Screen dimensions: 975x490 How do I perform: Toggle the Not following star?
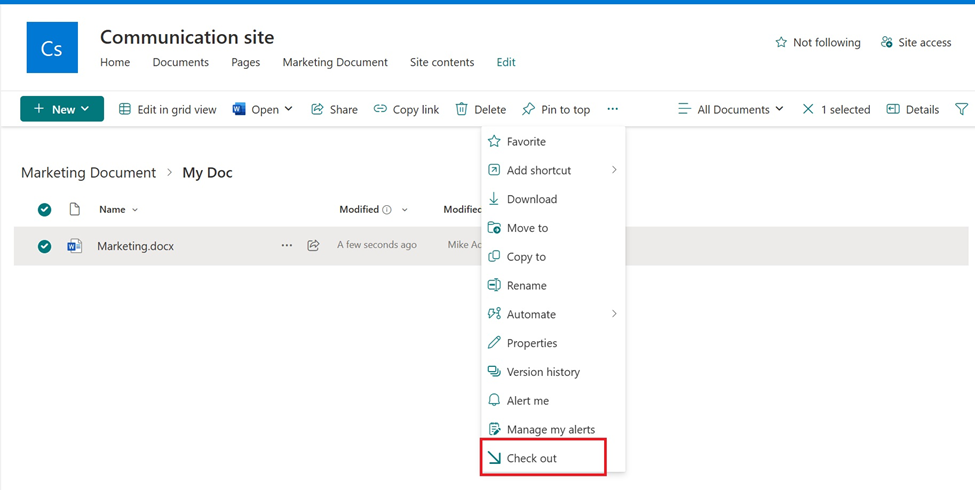(781, 42)
